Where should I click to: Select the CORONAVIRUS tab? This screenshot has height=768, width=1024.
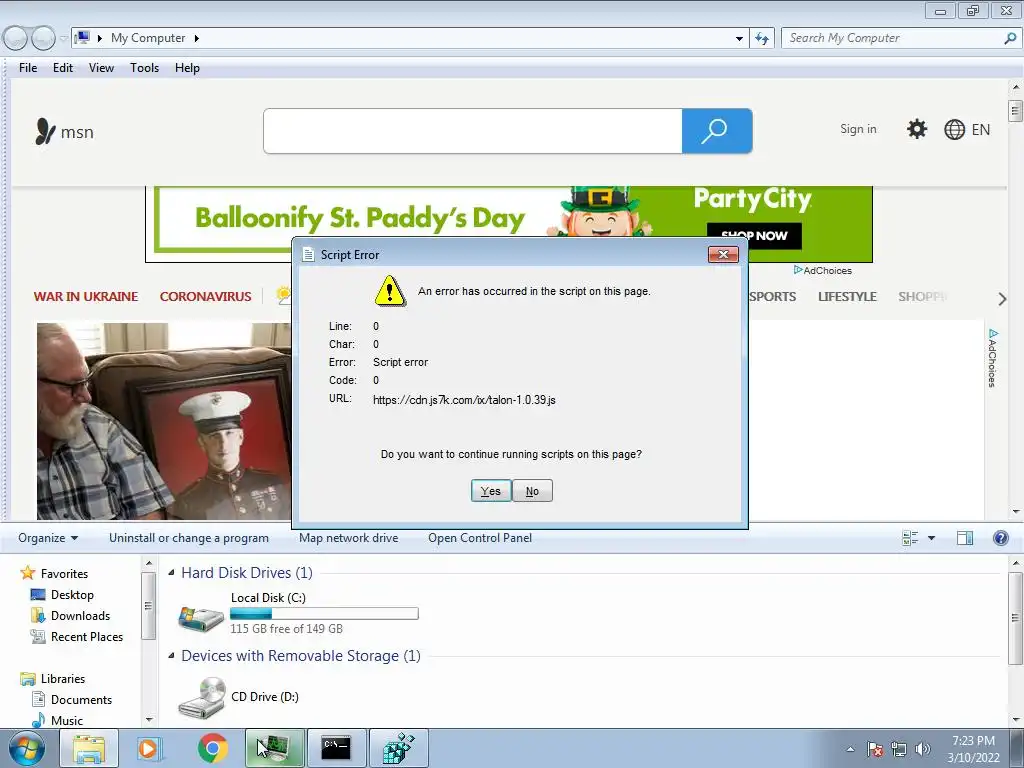[205, 296]
